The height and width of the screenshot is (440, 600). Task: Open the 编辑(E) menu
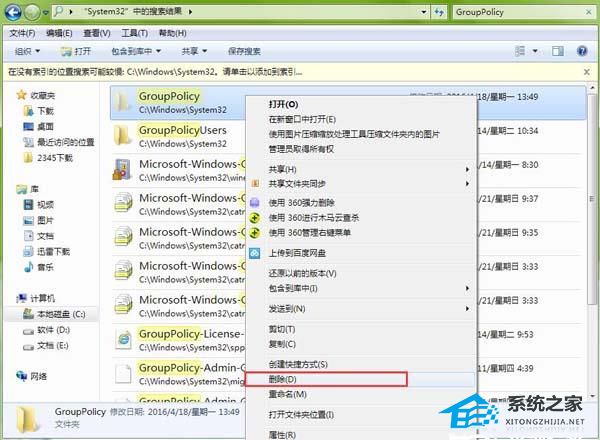click(59, 33)
